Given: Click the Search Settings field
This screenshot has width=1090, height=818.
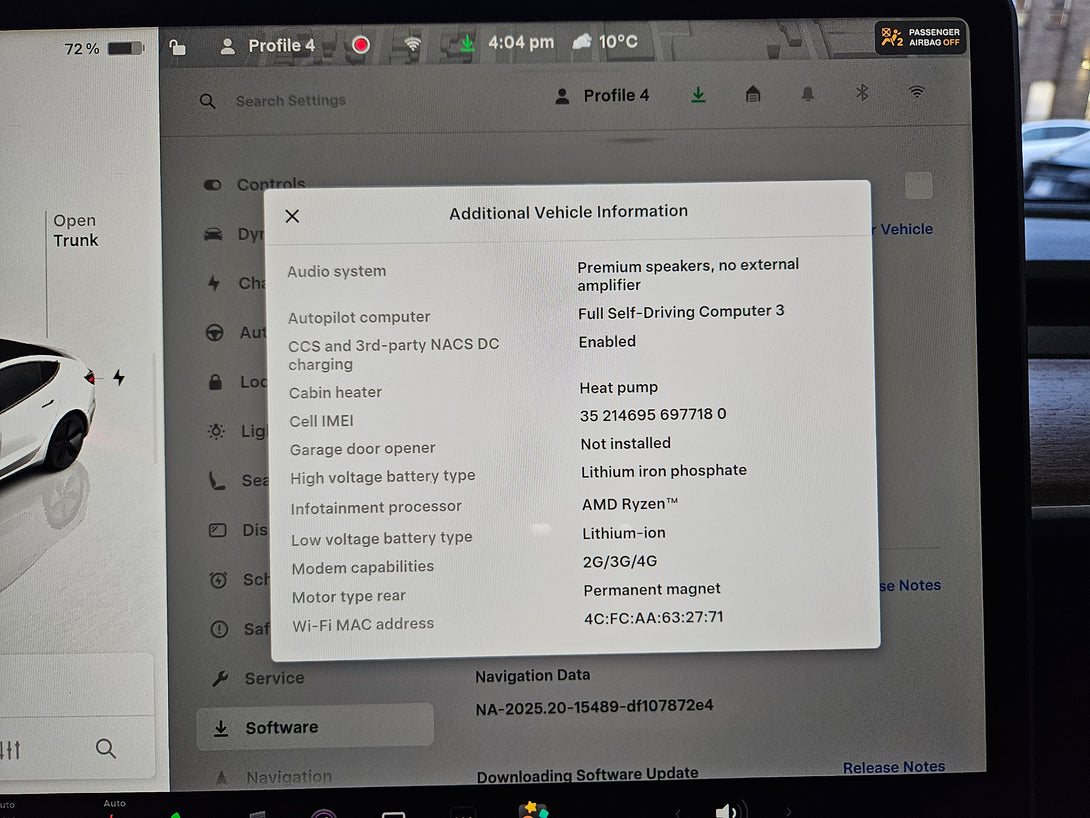Looking at the screenshot, I should [x=290, y=101].
